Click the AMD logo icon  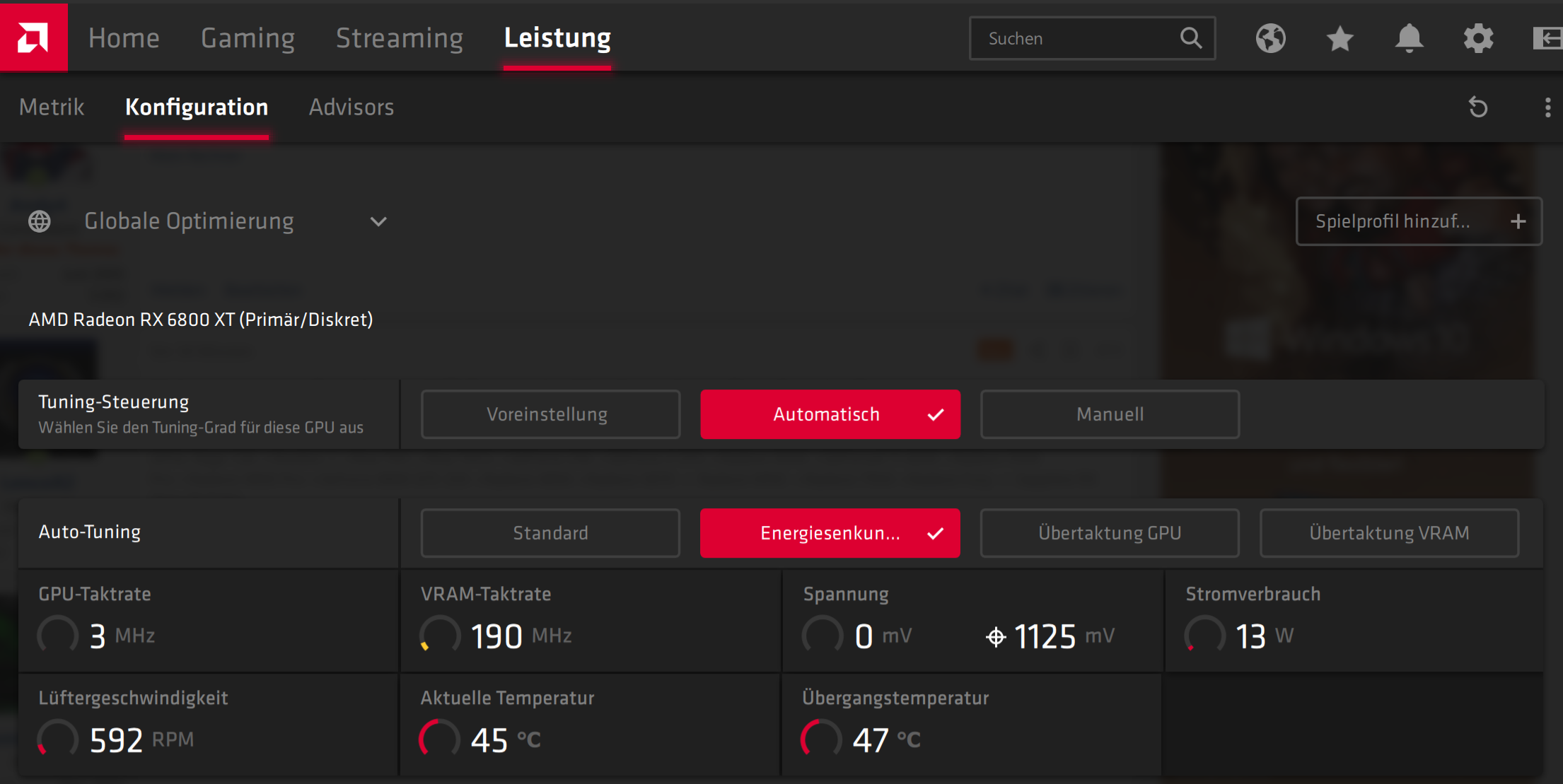coord(33,37)
